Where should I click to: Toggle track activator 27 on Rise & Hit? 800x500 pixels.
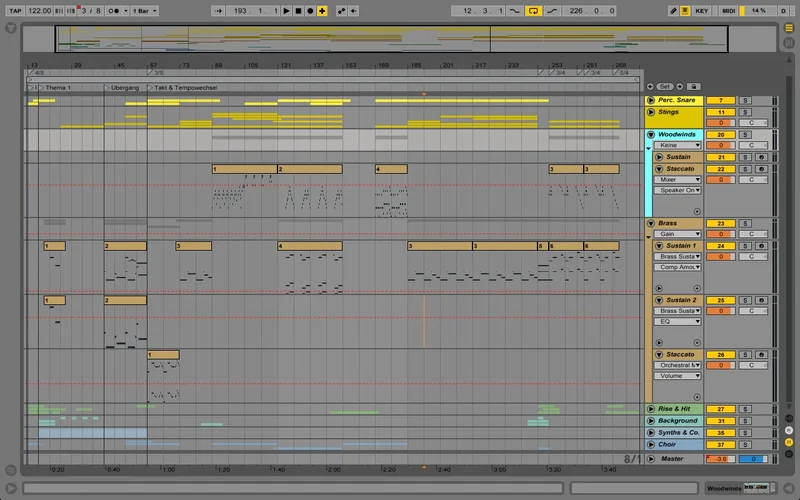[720, 409]
